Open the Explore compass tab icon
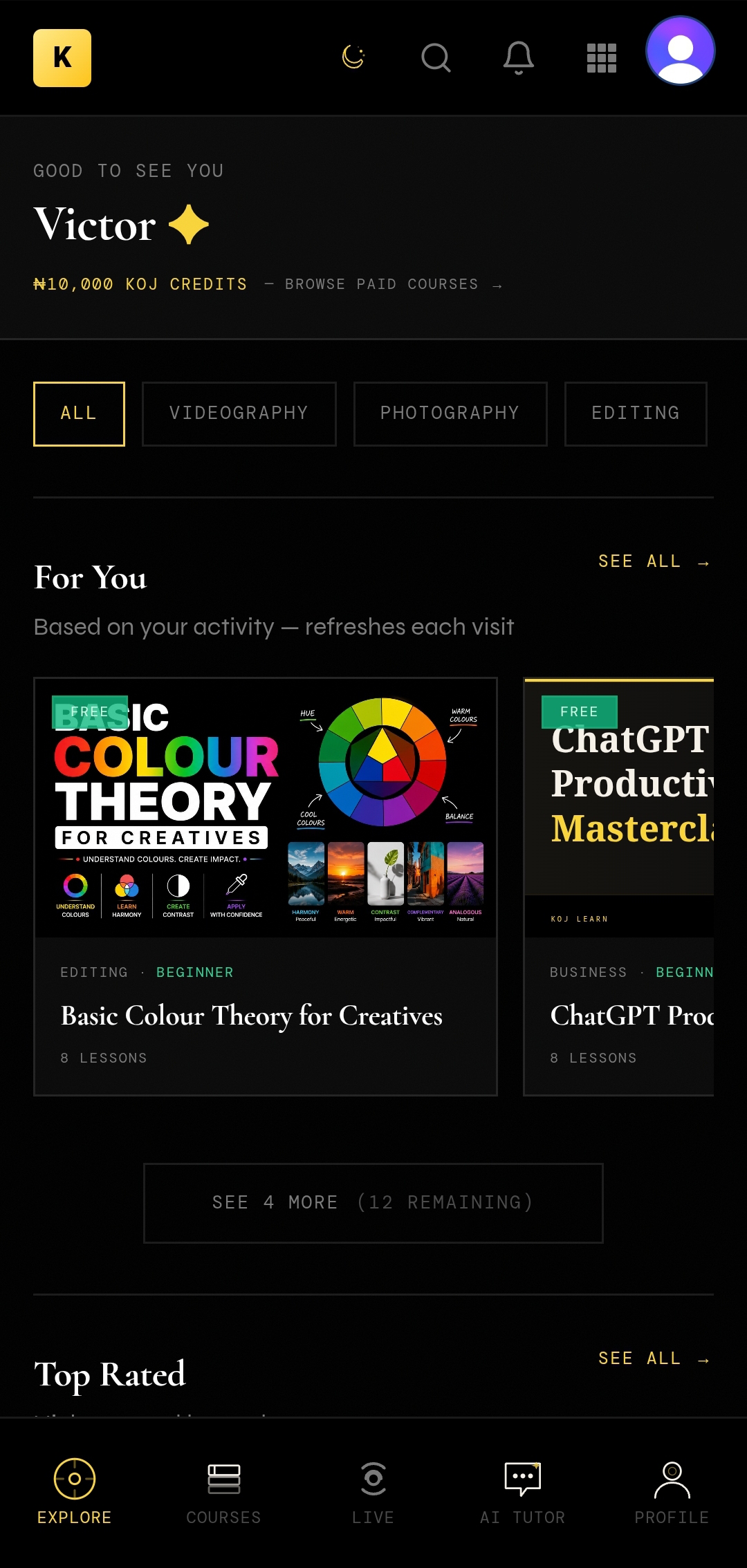747x1568 pixels. [x=75, y=1479]
